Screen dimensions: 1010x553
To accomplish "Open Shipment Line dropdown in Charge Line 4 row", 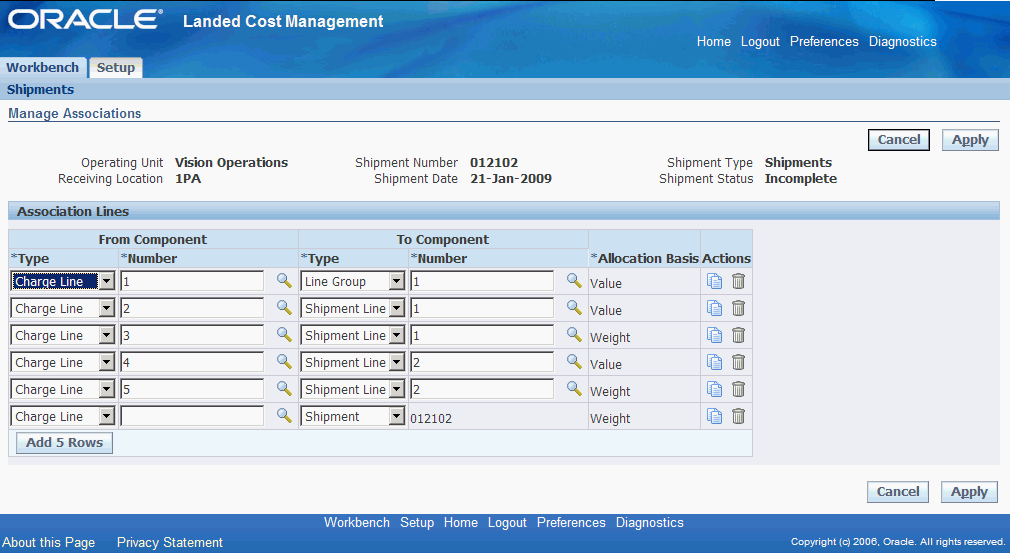I will 352,362.
